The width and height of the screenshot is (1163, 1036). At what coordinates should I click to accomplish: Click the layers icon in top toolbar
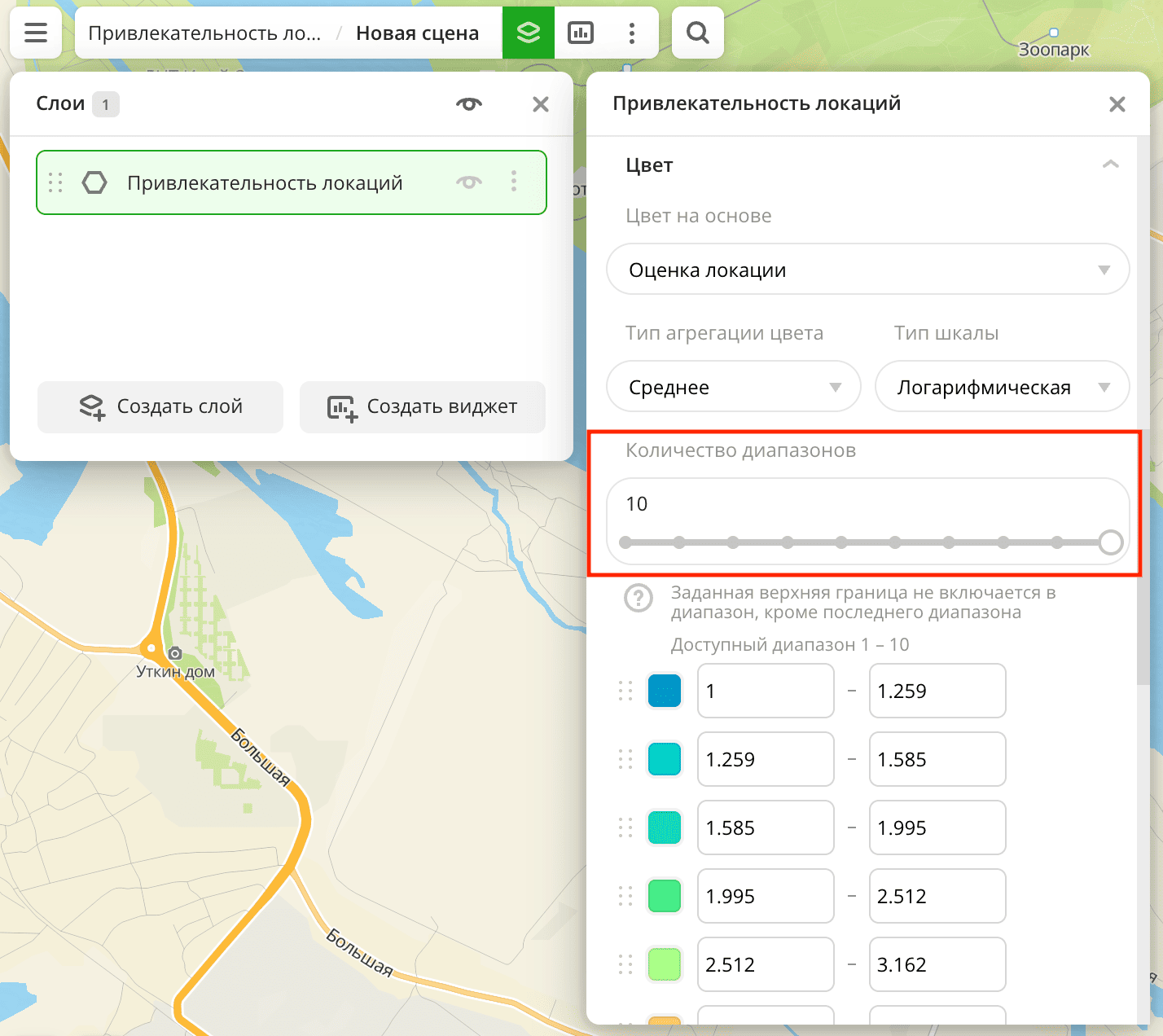(529, 33)
